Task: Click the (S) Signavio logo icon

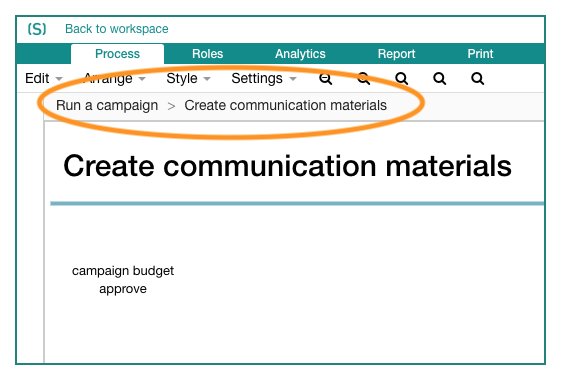Action: 37,29
